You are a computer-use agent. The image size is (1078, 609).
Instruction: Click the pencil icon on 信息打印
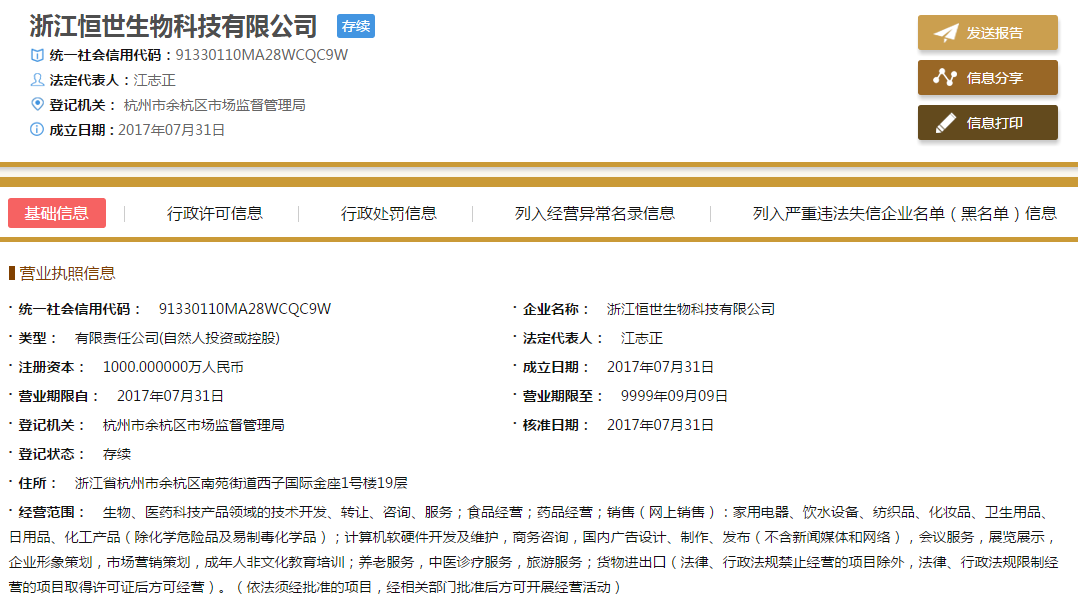945,123
